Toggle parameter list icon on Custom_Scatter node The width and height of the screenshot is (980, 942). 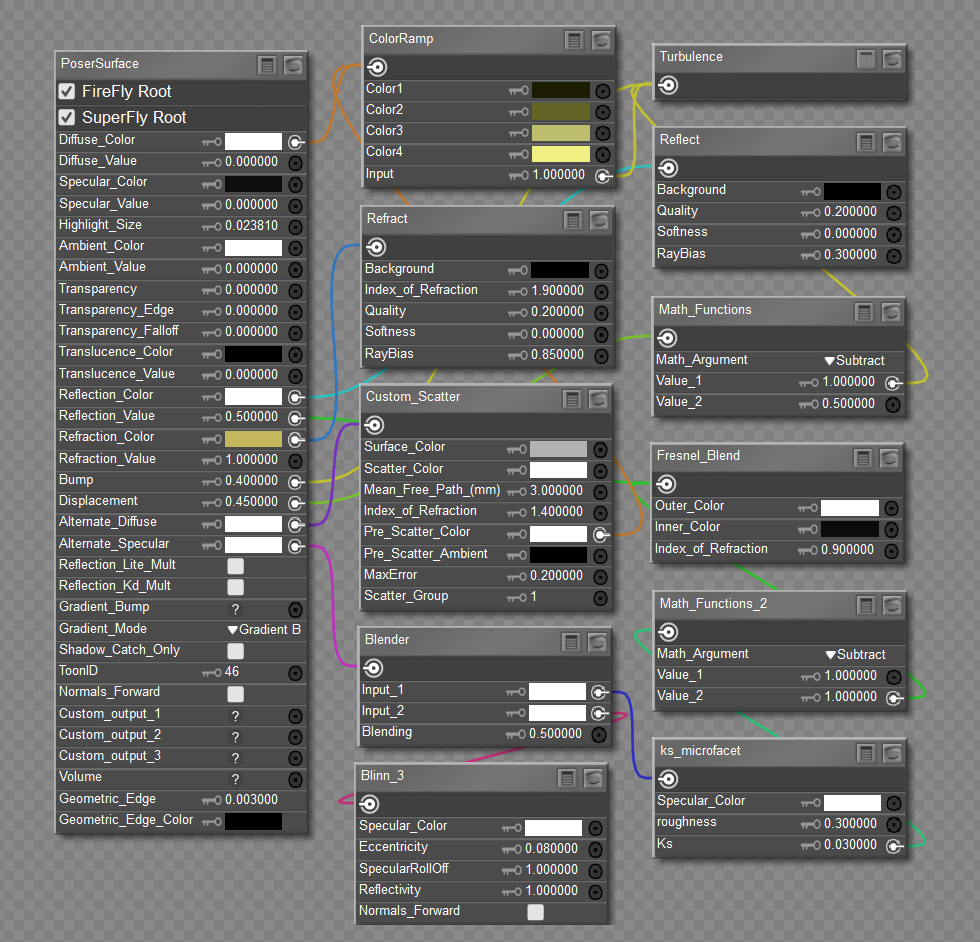(x=572, y=399)
